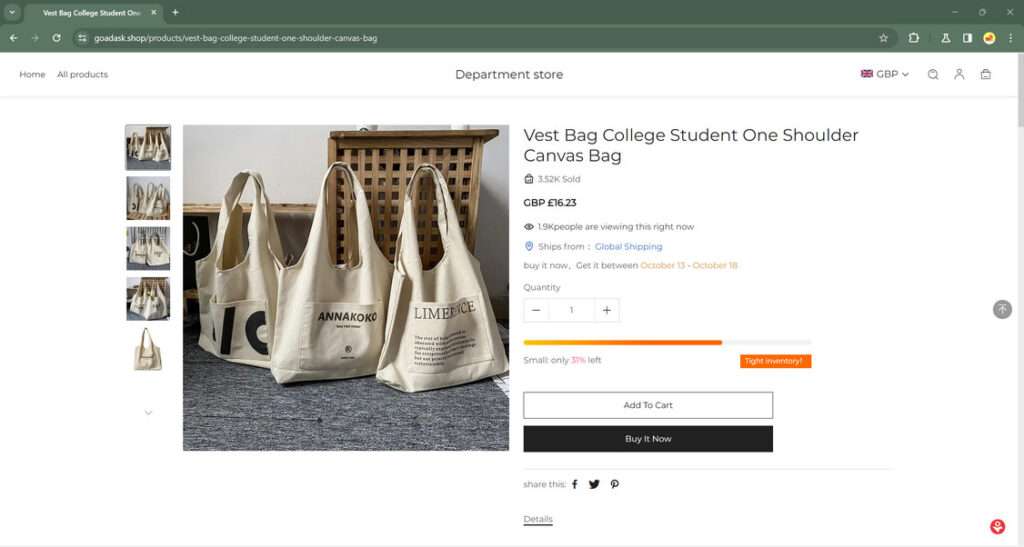Click the scroll-to-top arrow button
Image resolution: width=1024 pixels, height=547 pixels.
click(1002, 309)
